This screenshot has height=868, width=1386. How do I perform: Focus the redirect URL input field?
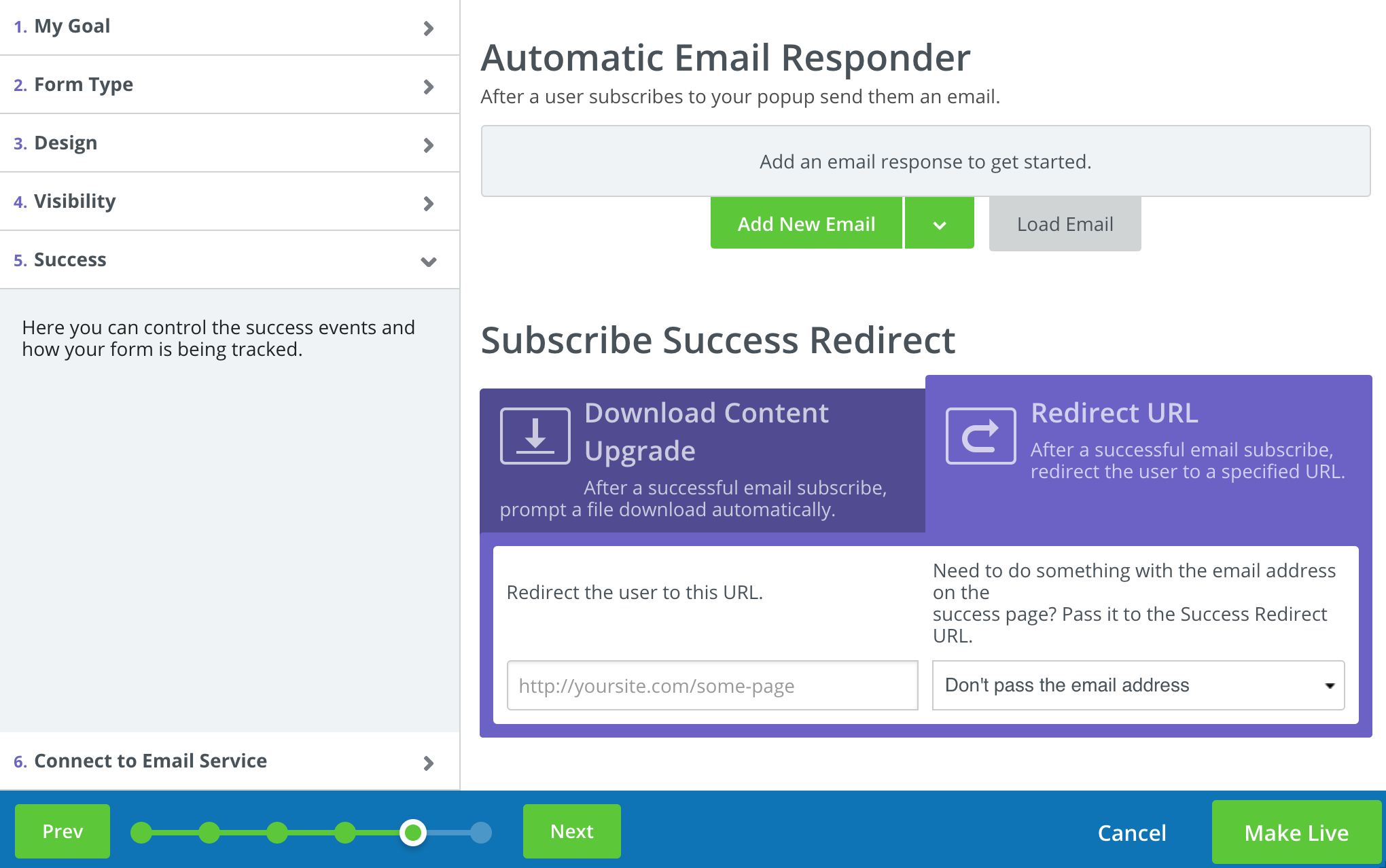coord(712,685)
